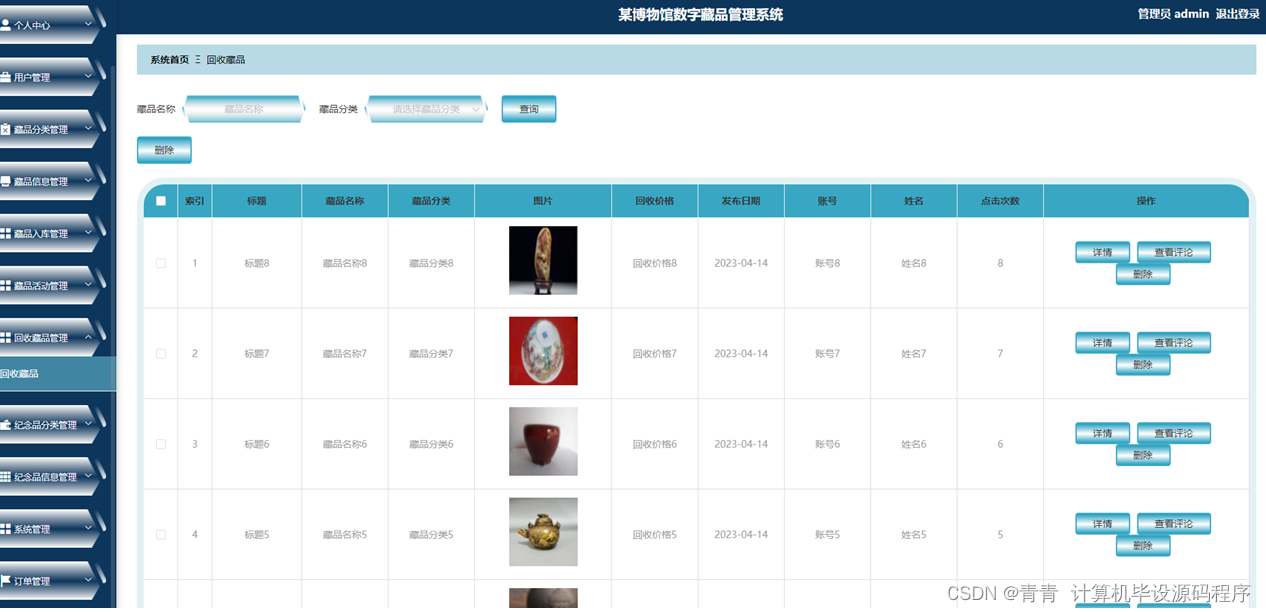
Task: Click the 查询 search button
Action: (x=528, y=108)
